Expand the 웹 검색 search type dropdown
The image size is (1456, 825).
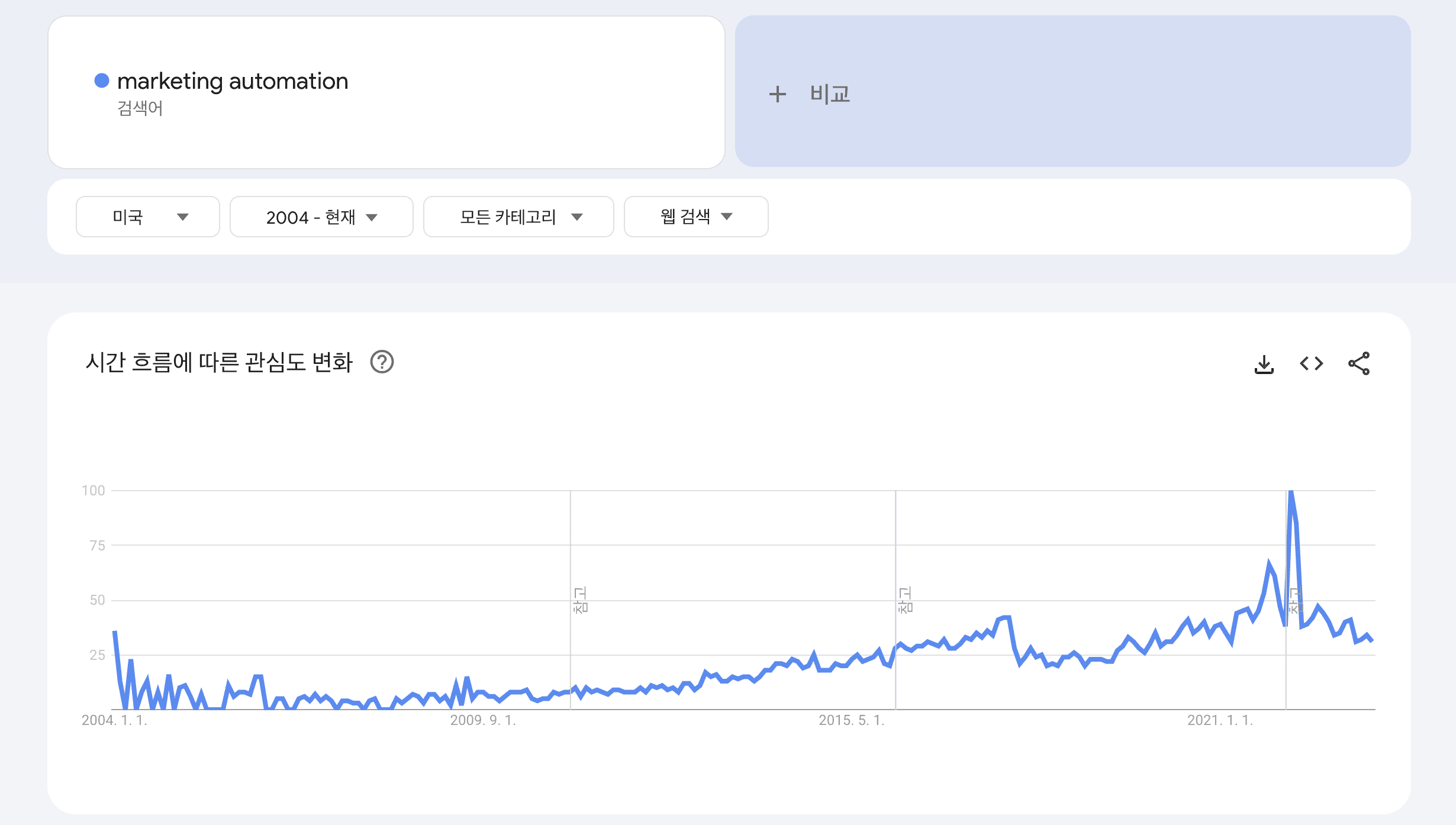pyautogui.click(x=696, y=217)
